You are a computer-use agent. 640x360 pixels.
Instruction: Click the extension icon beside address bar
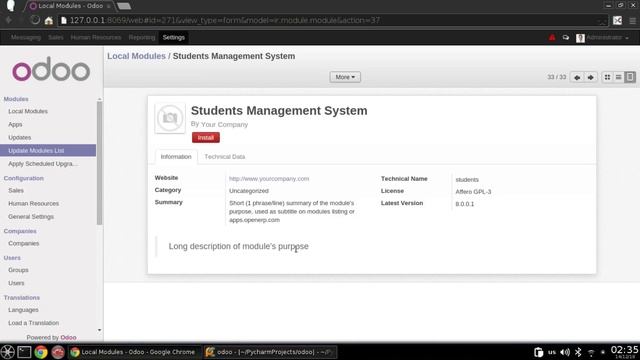coord(617,20)
